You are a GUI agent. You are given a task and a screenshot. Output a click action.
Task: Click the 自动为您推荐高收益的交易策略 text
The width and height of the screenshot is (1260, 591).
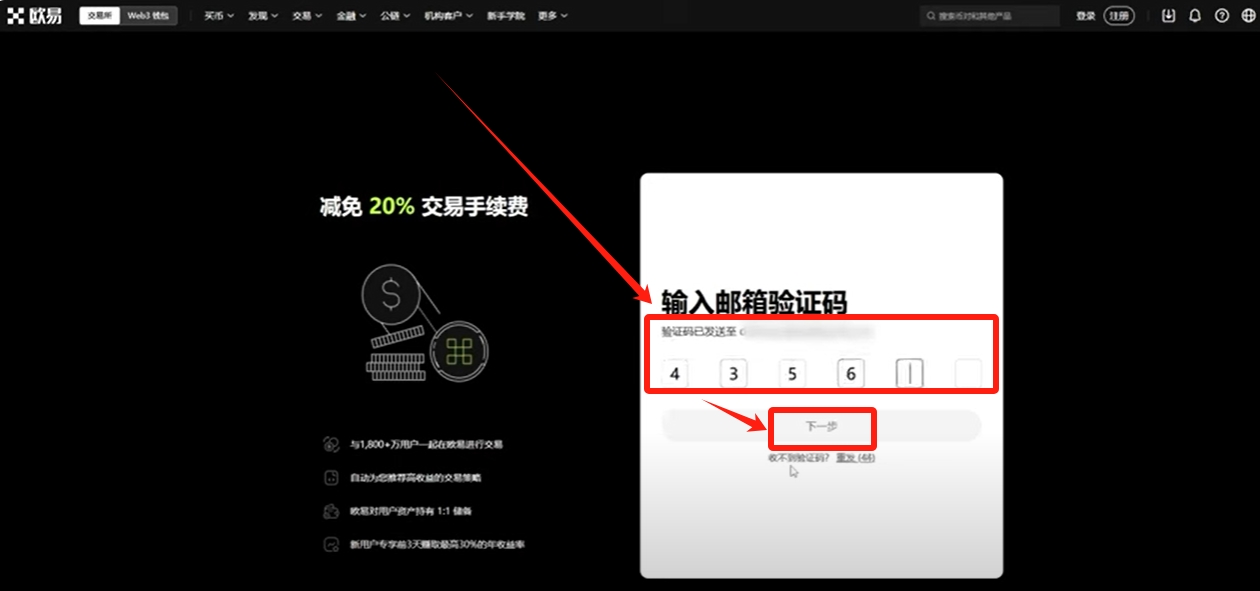click(x=416, y=478)
